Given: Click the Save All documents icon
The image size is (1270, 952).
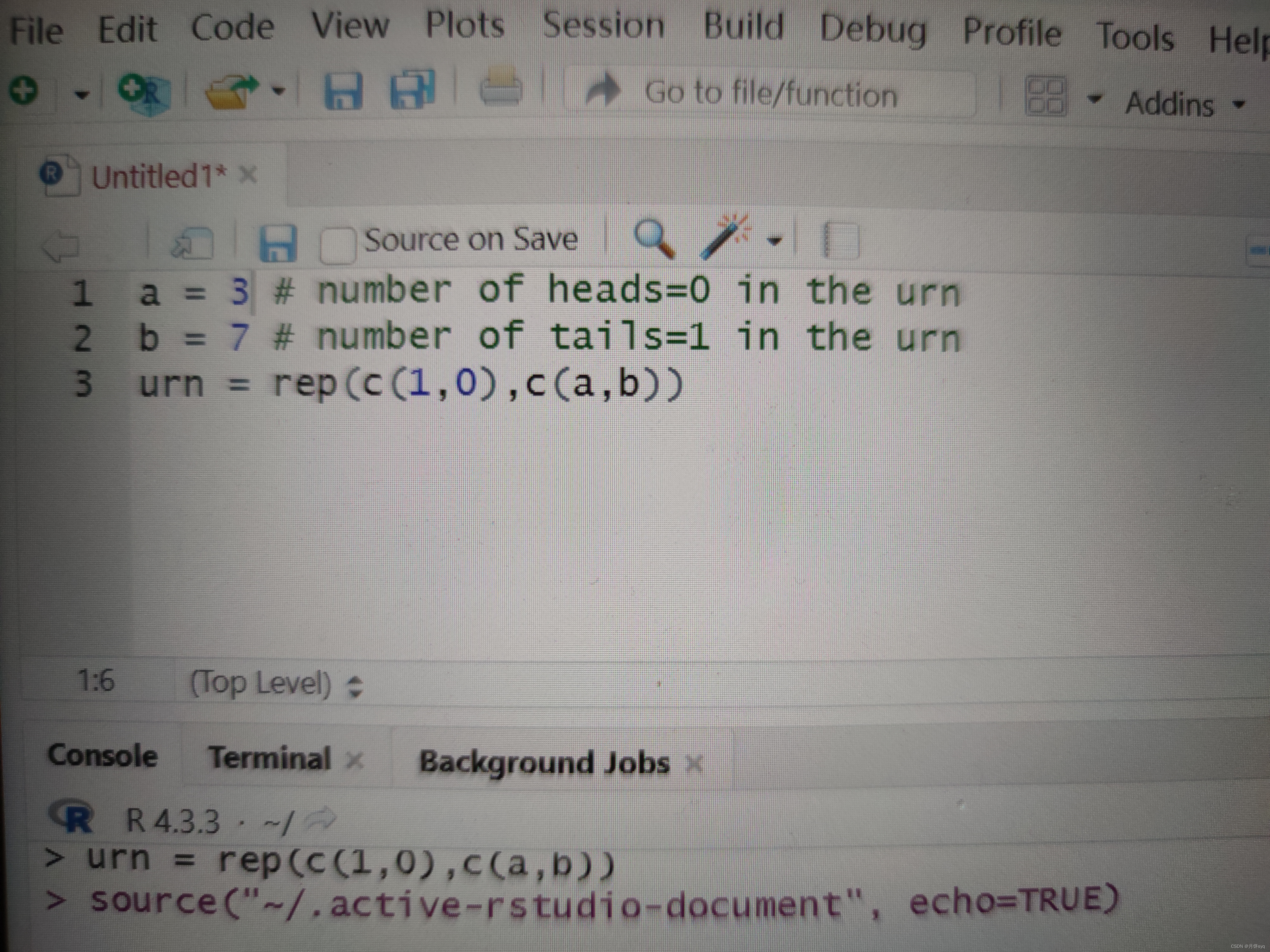Looking at the screenshot, I should pyautogui.click(x=412, y=90).
